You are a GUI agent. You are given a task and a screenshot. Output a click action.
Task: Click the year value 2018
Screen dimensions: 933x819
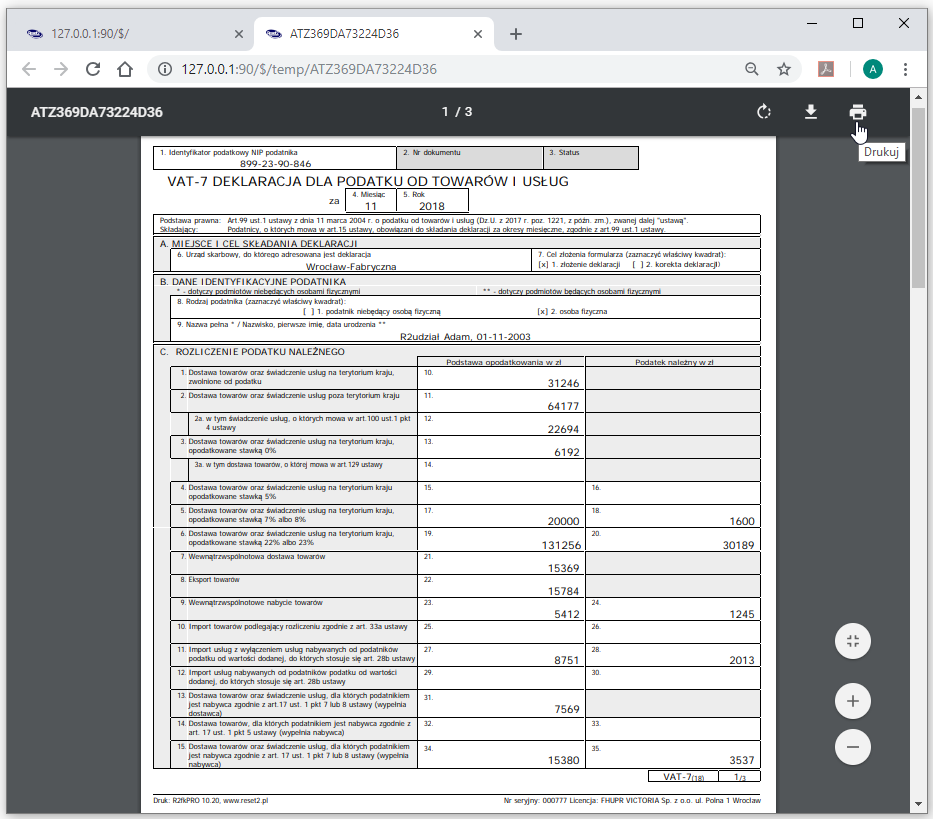[x=431, y=206]
